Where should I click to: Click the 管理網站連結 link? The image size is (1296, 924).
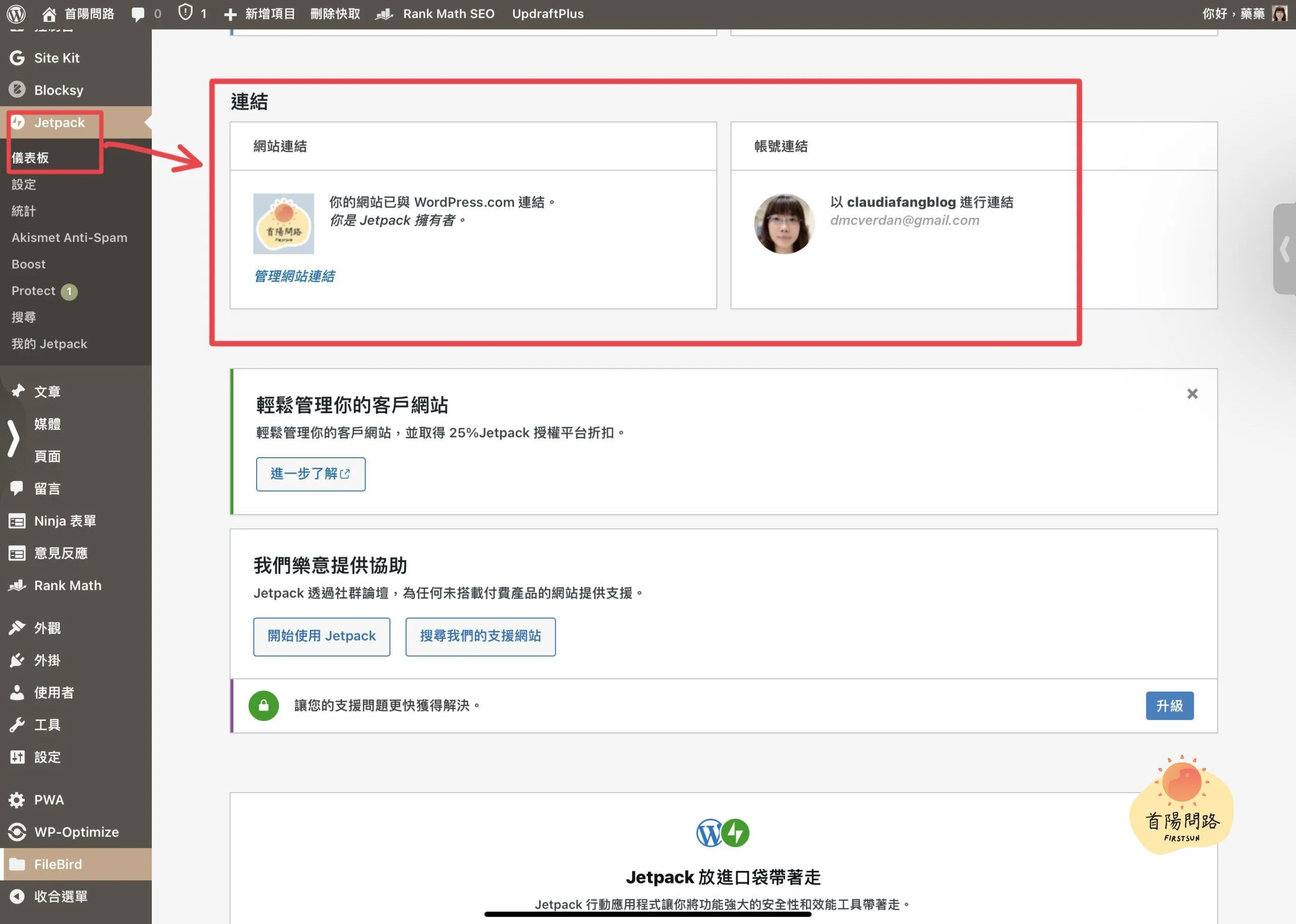click(x=294, y=276)
